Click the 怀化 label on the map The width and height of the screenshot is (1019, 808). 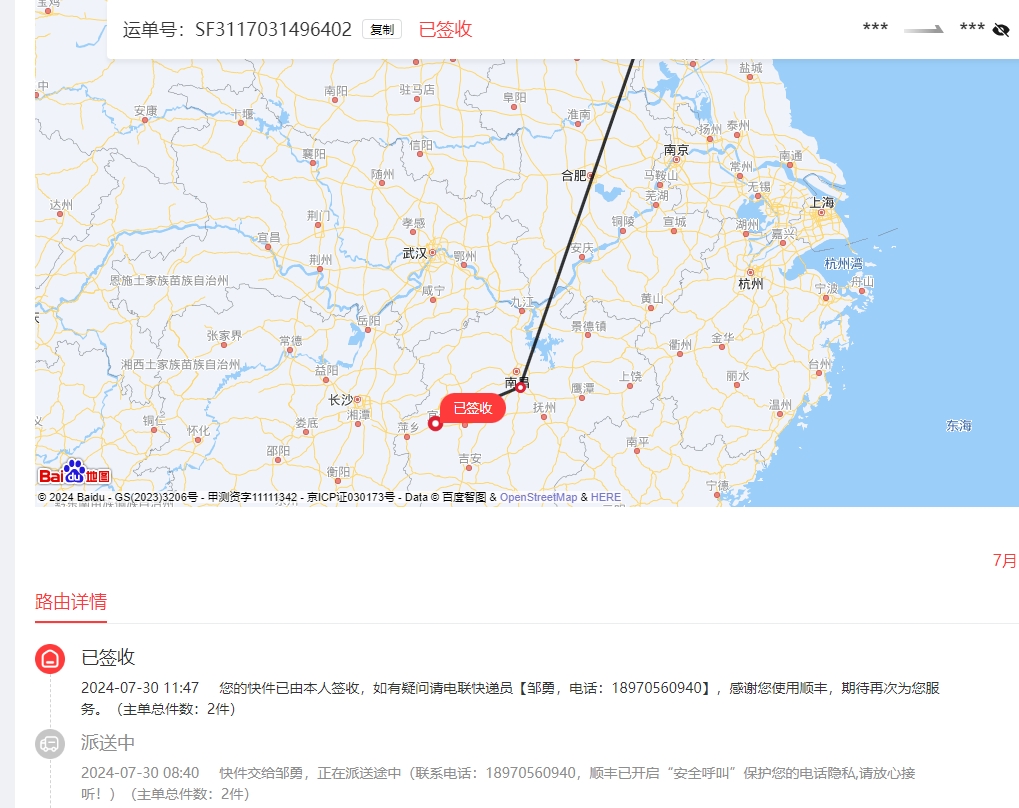[198, 430]
